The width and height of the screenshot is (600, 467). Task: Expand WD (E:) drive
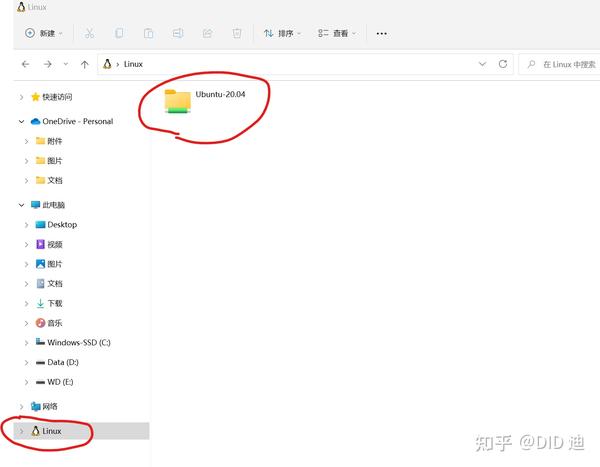pyautogui.click(x=26, y=382)
